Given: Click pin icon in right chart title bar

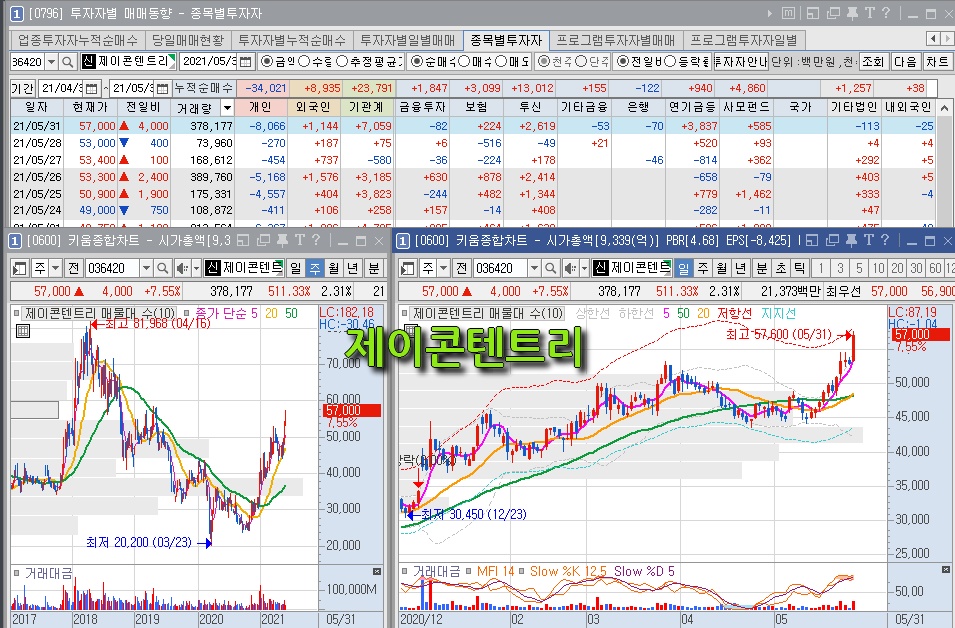Looking at the screenshot, I should (x=851, y=241).
